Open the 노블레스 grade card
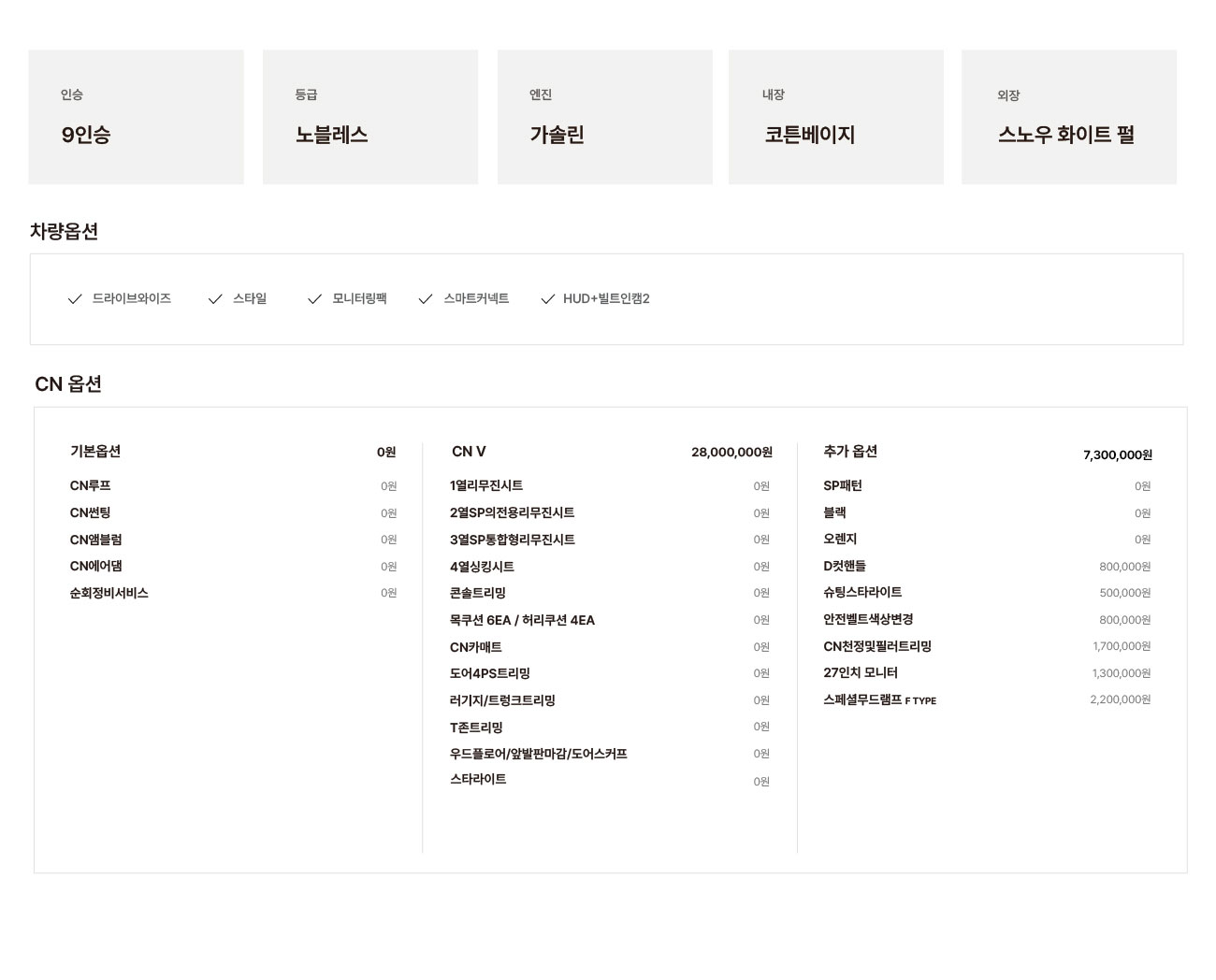 click(x=369, y=117)
